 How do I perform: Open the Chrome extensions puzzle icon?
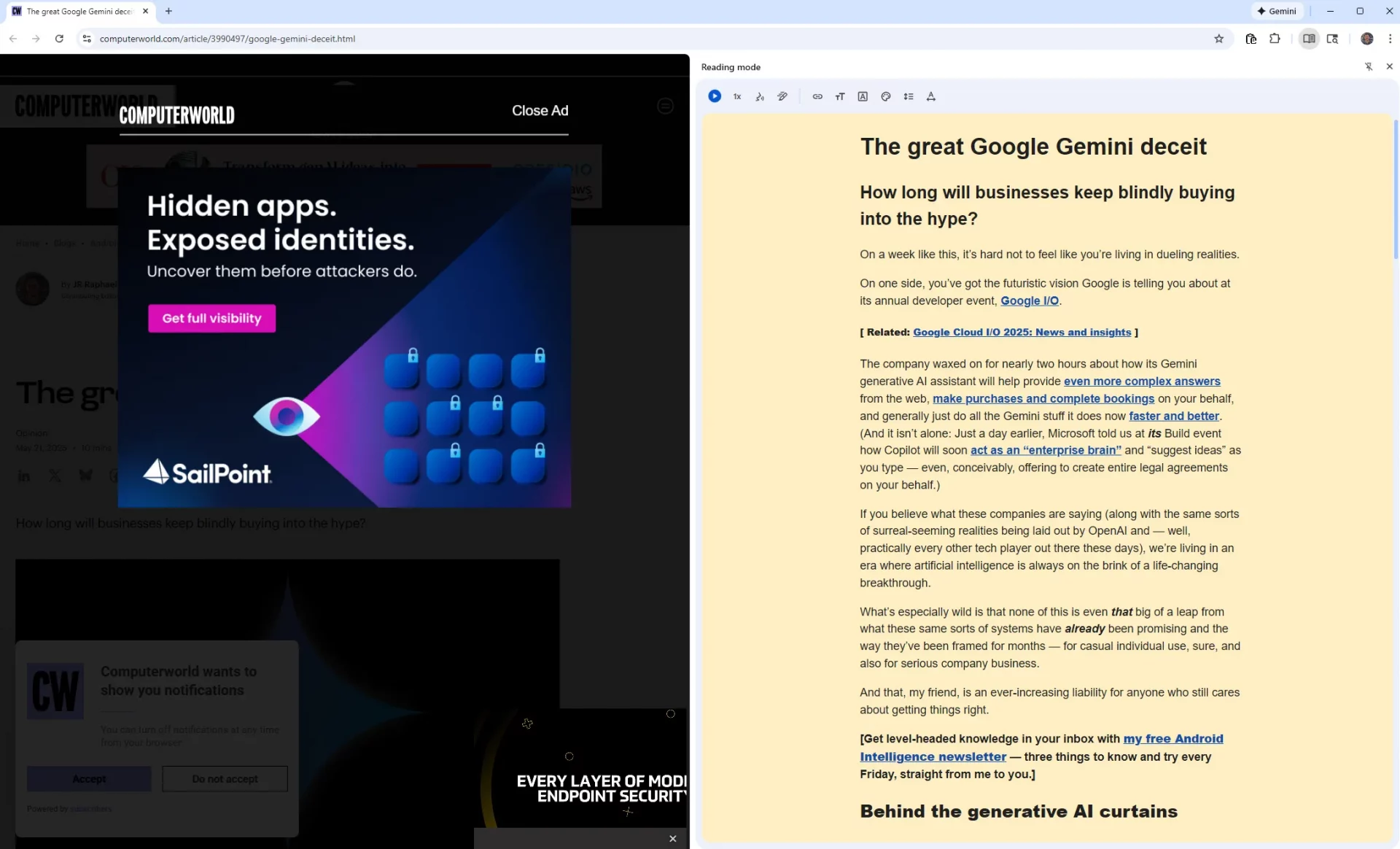[x=1275, y=39]
